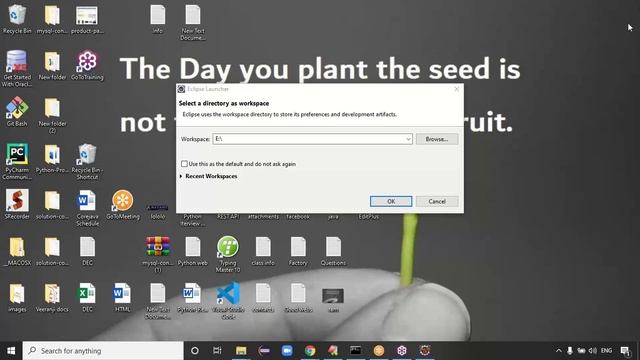Select the New folder (2) icon
The width and height of the screenshot is (640, 360).
click(x=52, y=116)
